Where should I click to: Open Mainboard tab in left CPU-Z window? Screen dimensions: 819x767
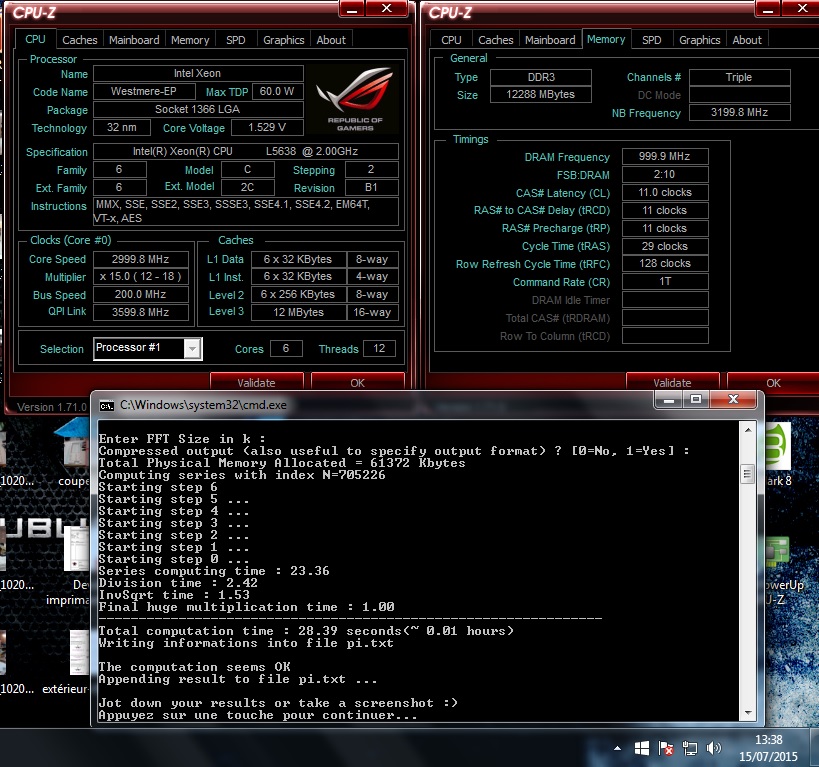(x=134, y=40)
